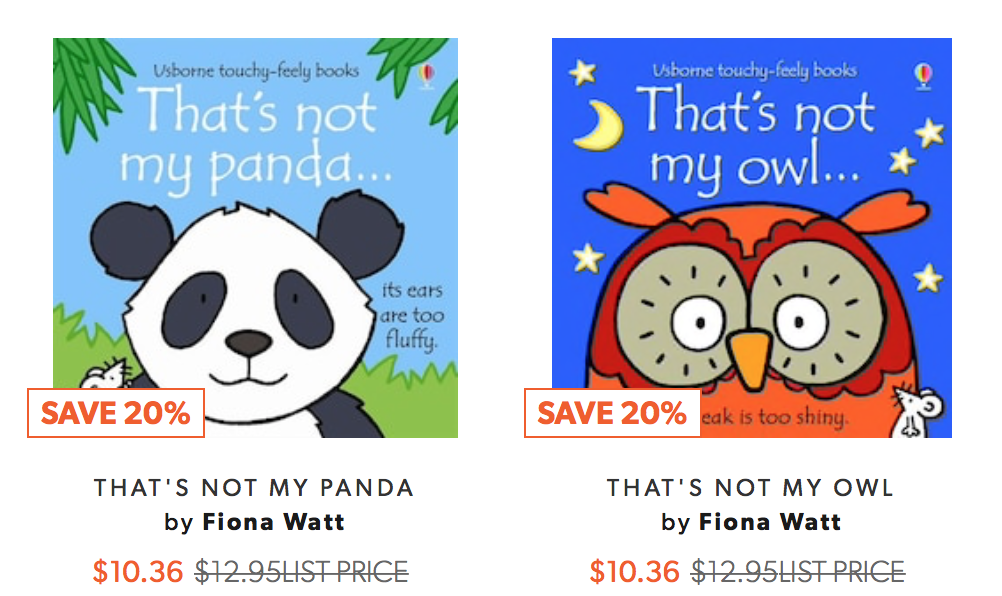The height and width of the screenshot is (596, 1002).
Task: Open That's Not My Panda cover image
Action: (x=255, y=238)
